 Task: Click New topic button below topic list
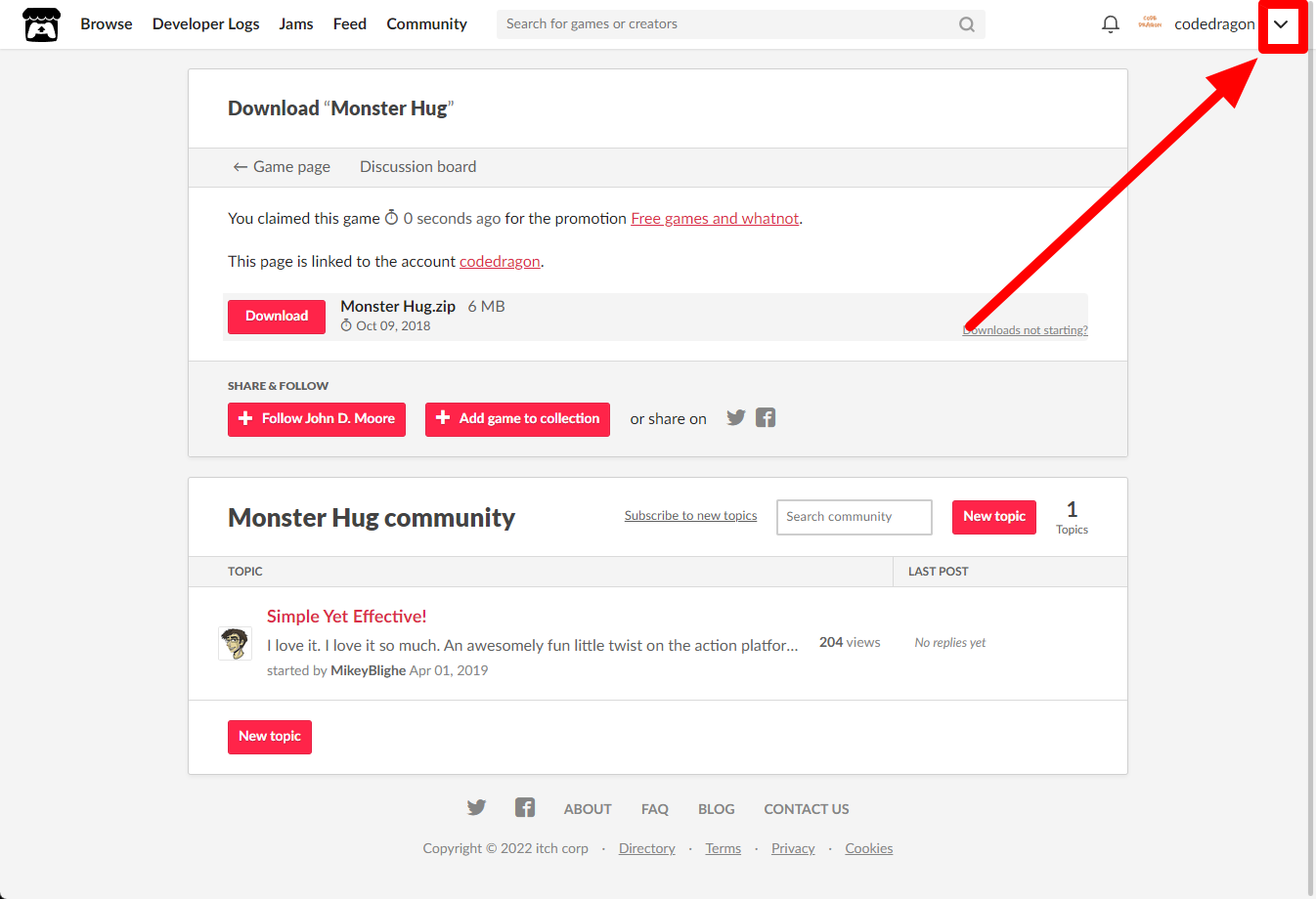[270, 737]
